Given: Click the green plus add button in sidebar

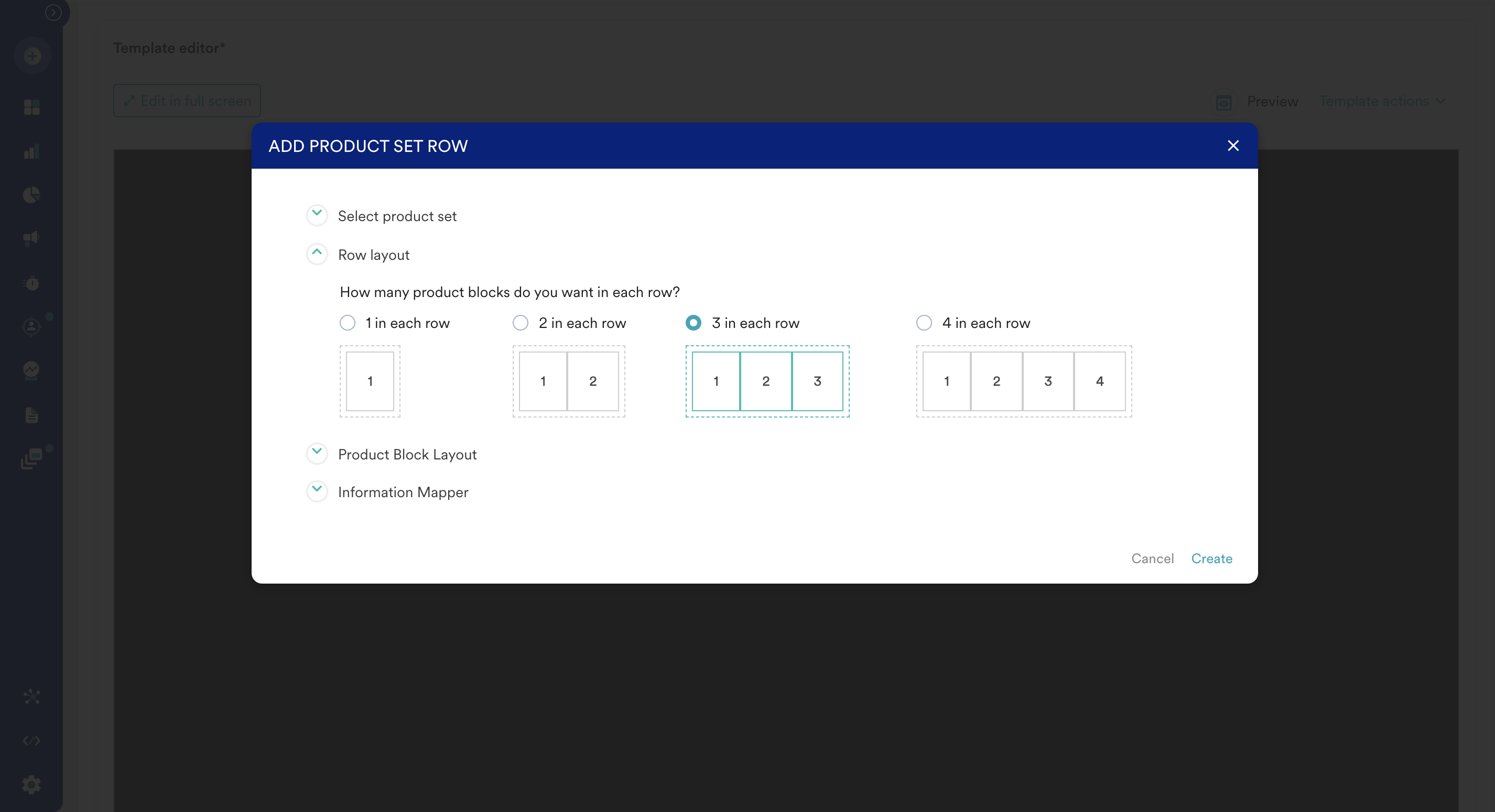Looking at the screenshot, I should point(32,56).
